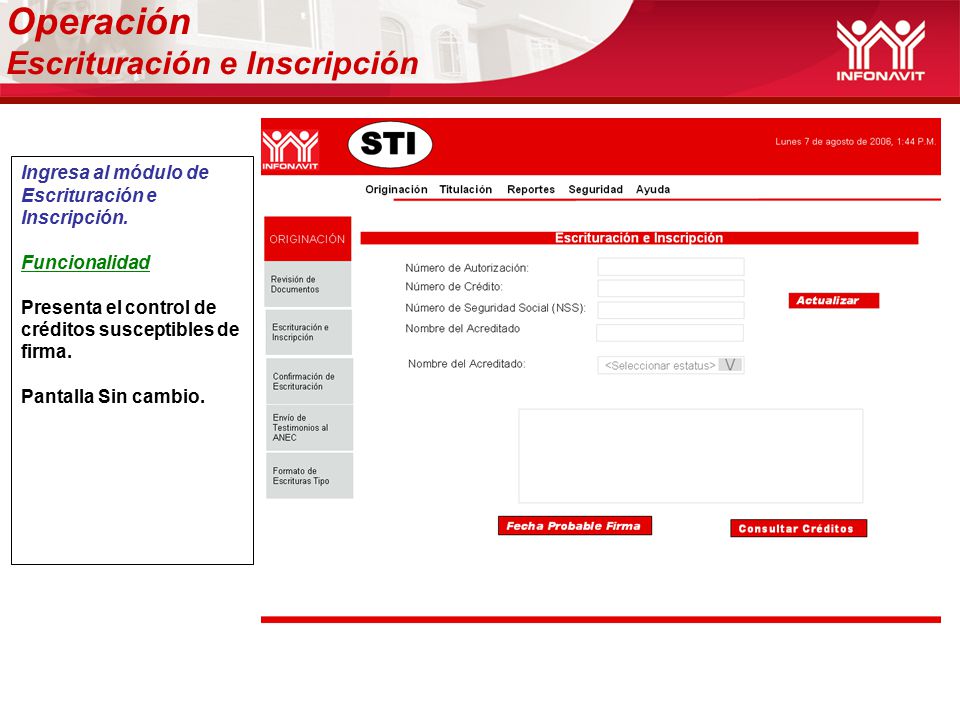The height and width of the screenshot is (720, 960).
Task: Open Revisión de Documentos in sidebar
Action: point(308,284)
